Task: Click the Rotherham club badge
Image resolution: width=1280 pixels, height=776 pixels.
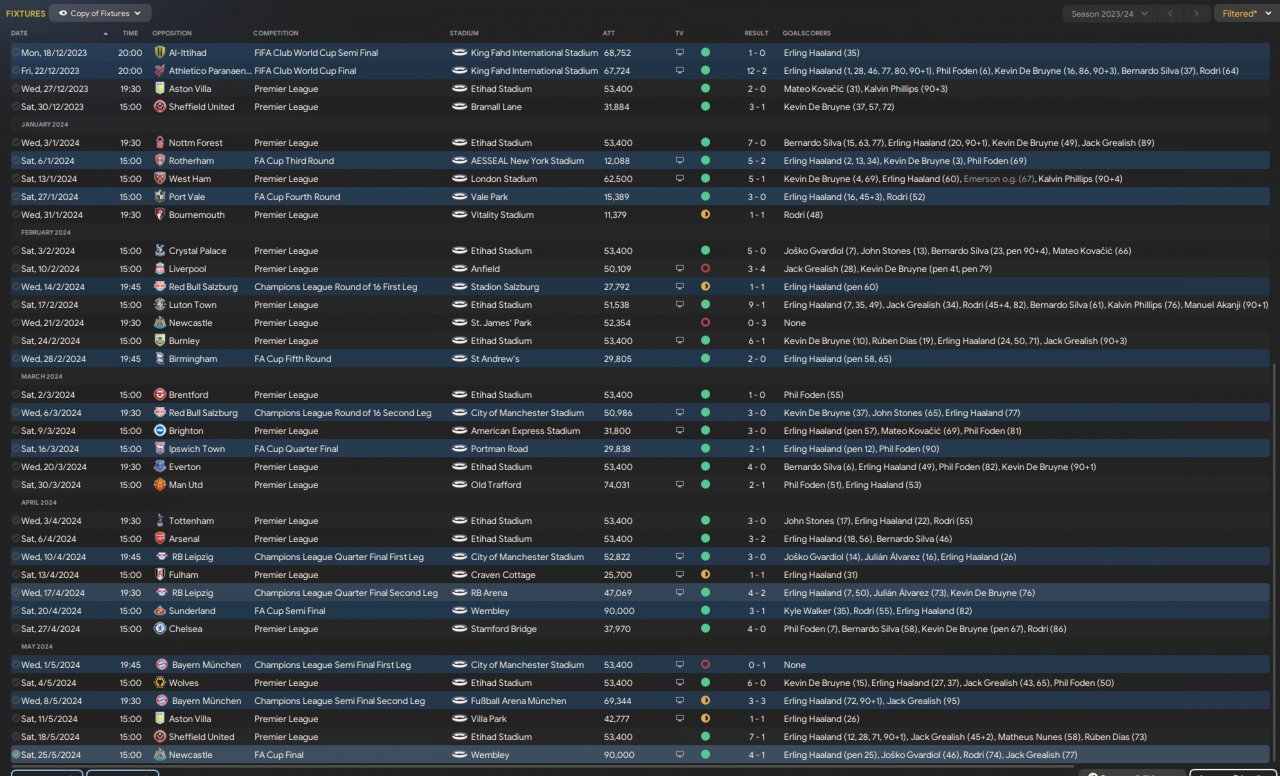Action: tap(160, 160)
